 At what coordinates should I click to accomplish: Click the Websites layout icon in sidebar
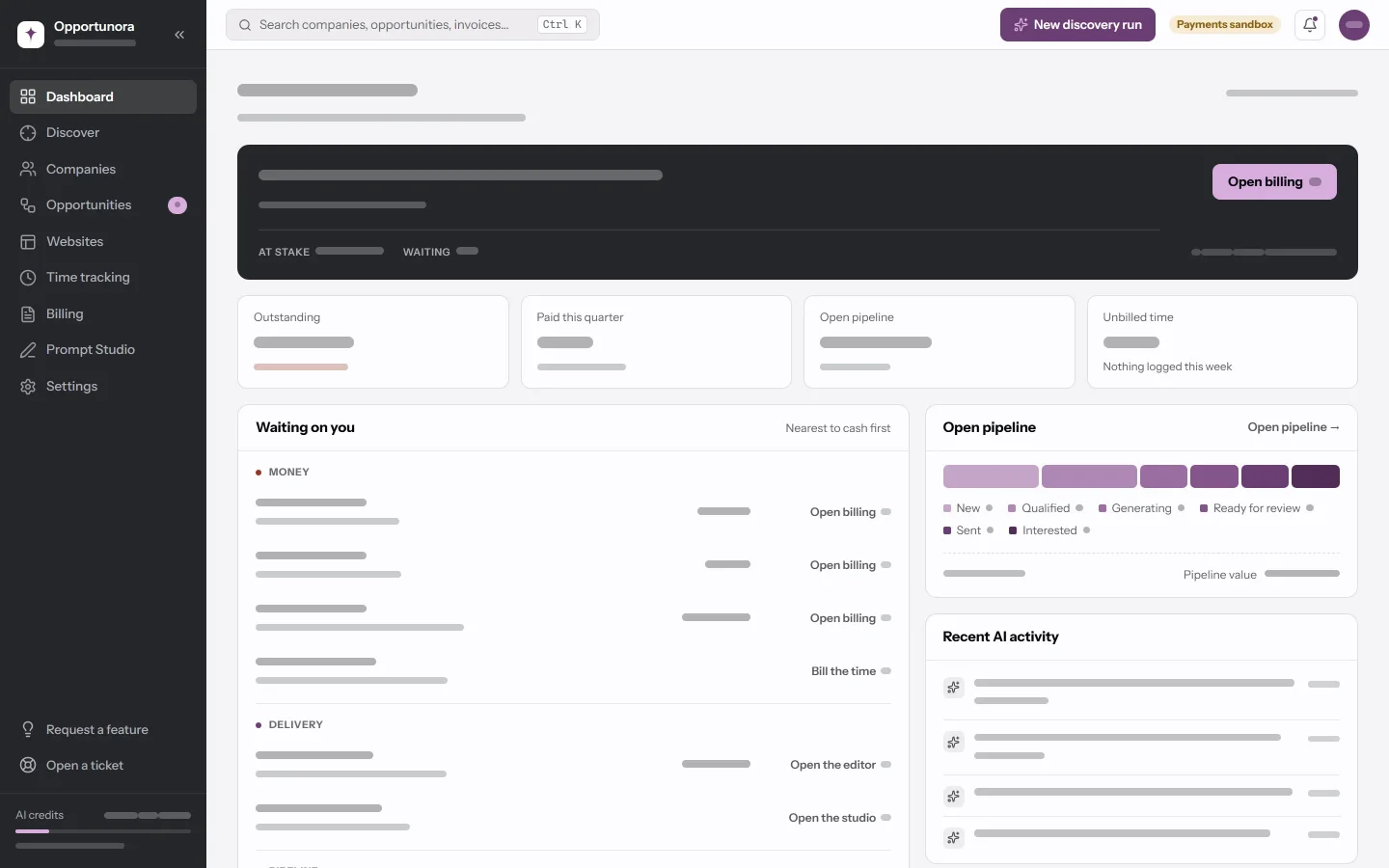click(x=28, y=241)
